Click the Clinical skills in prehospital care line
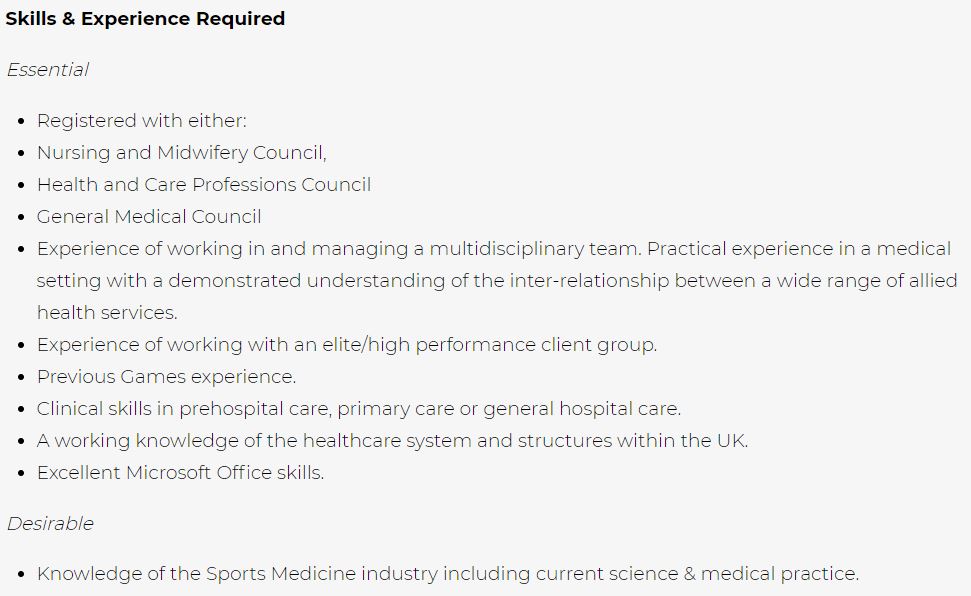 pyautogui.click(x=359, y=409)
